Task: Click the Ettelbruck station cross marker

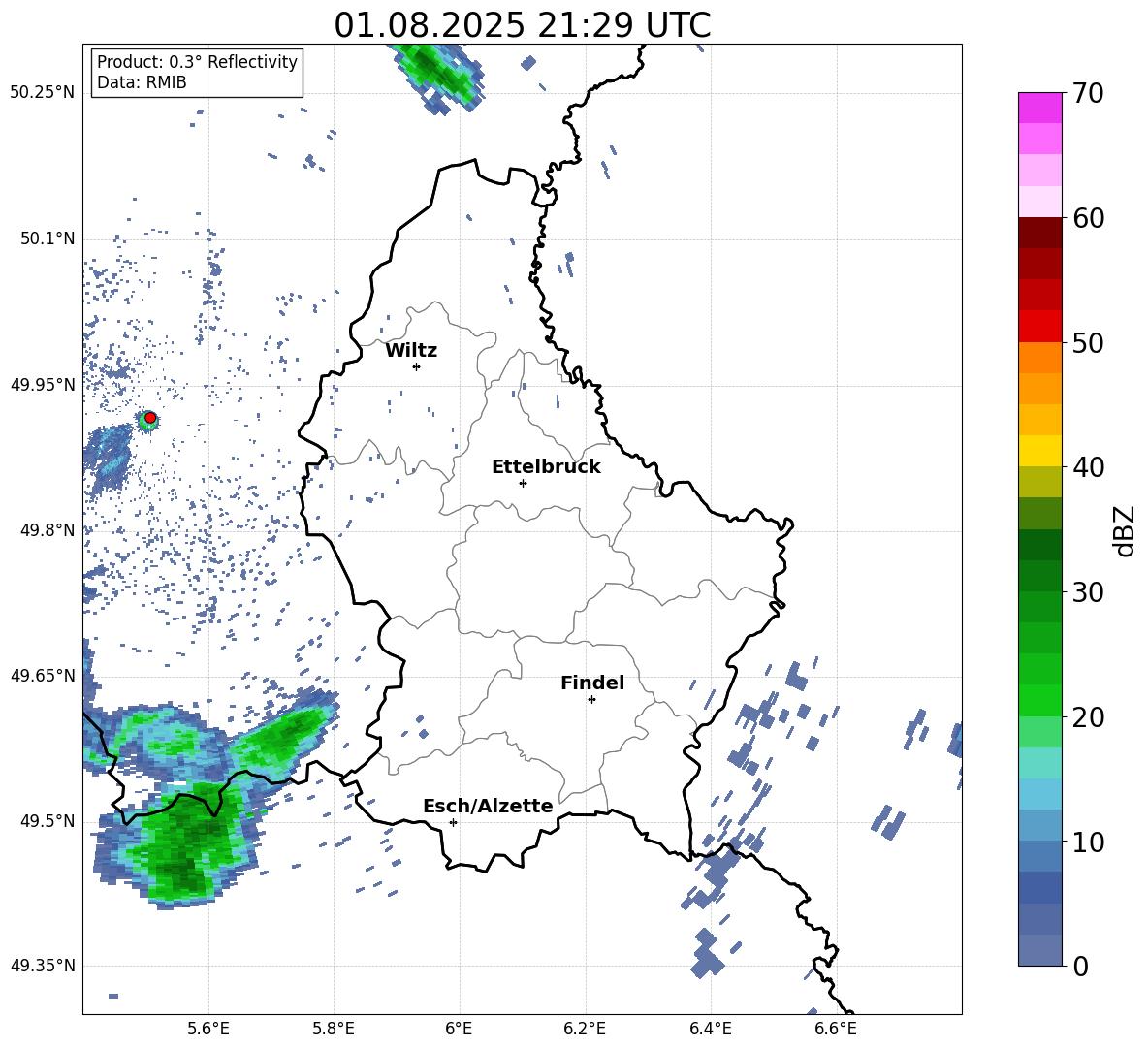Action: click(x=523, y=483)
